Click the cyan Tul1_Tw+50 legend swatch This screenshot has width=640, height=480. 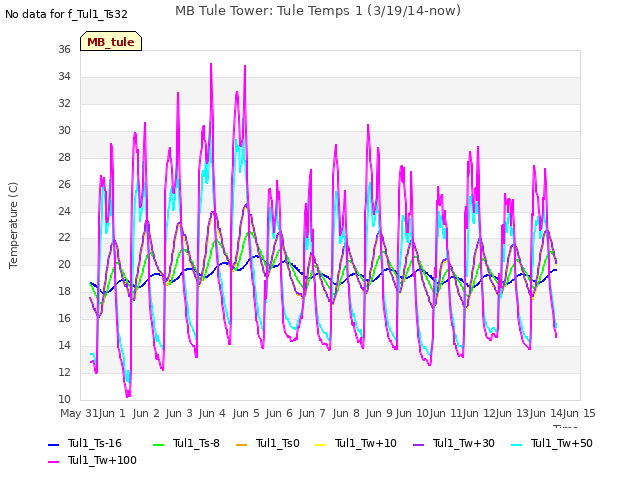tap(516, 444)
